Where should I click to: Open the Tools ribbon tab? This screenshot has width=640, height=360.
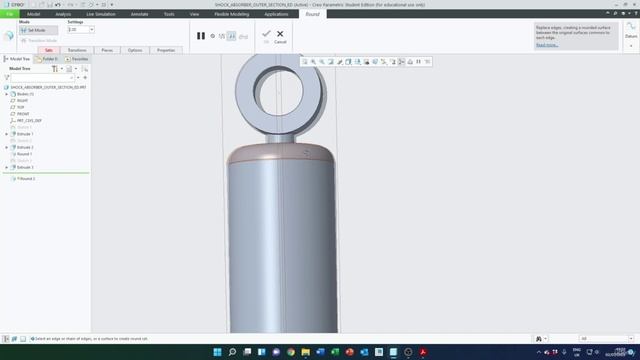[x=169, y=14]
